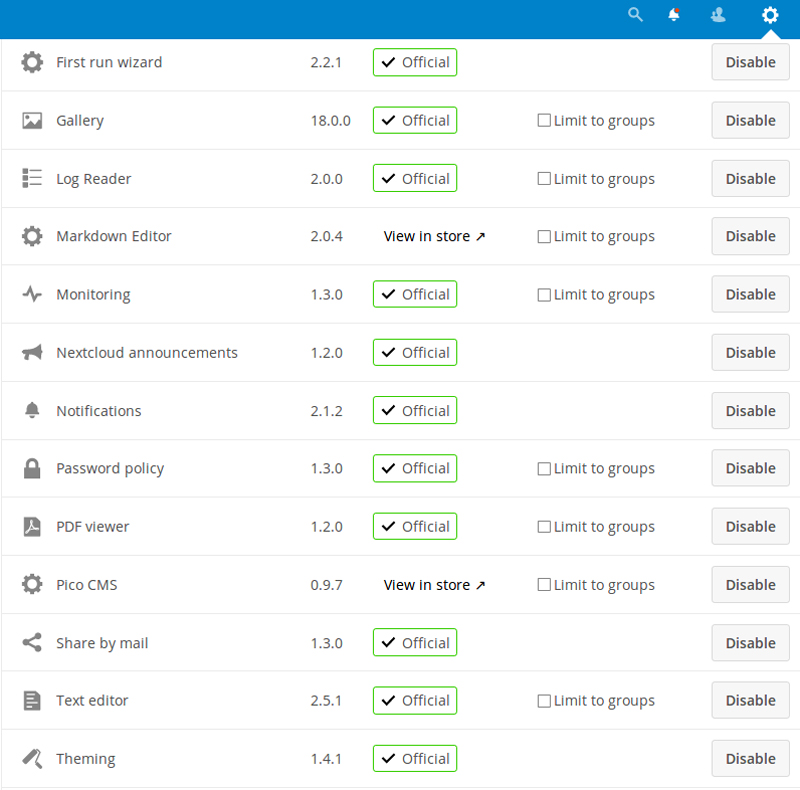Check Limit to groups for Monitoring
800x790 pixels.
pos(544,294)
